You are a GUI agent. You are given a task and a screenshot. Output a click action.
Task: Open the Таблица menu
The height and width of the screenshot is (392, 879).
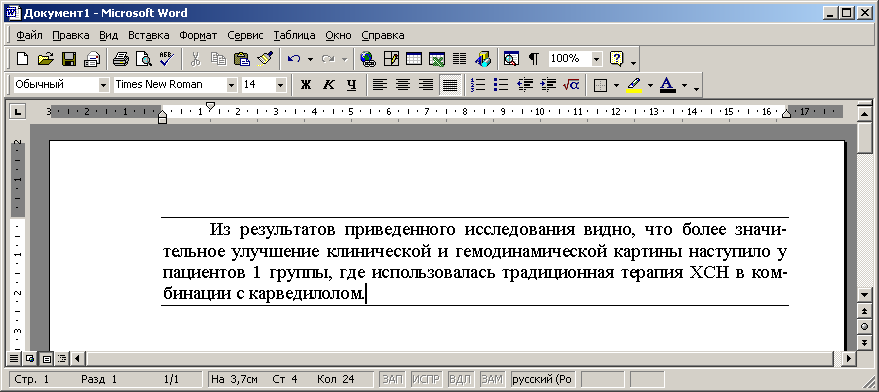tap(294, 35)
